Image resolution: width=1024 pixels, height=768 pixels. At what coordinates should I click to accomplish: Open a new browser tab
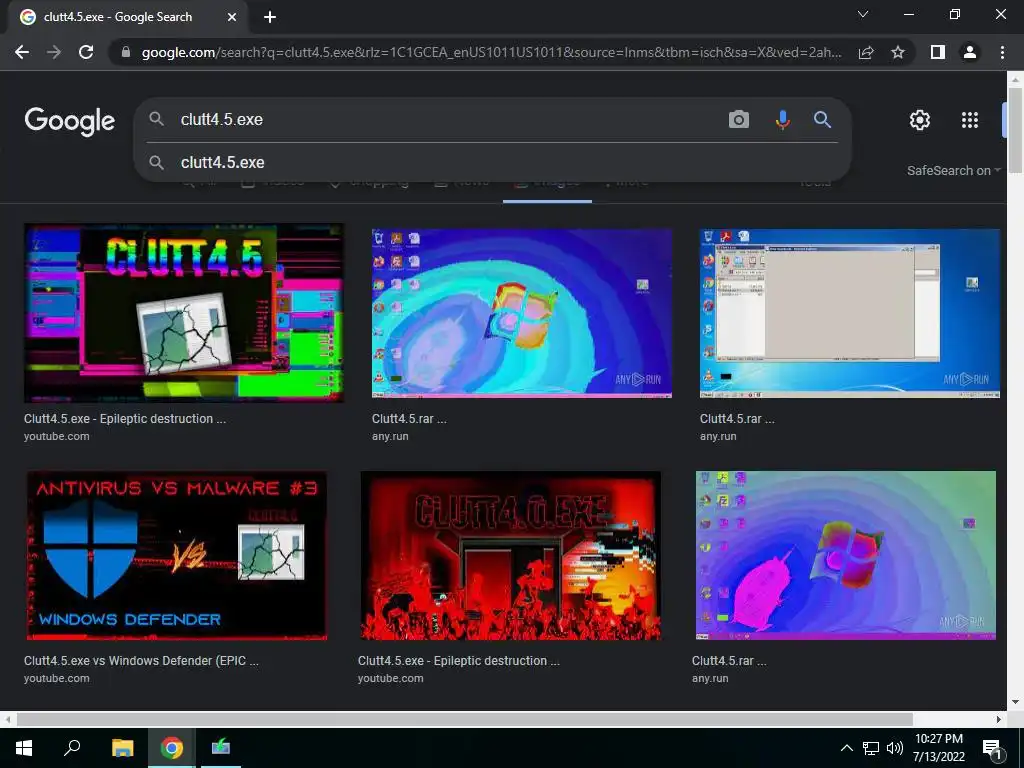270,17
